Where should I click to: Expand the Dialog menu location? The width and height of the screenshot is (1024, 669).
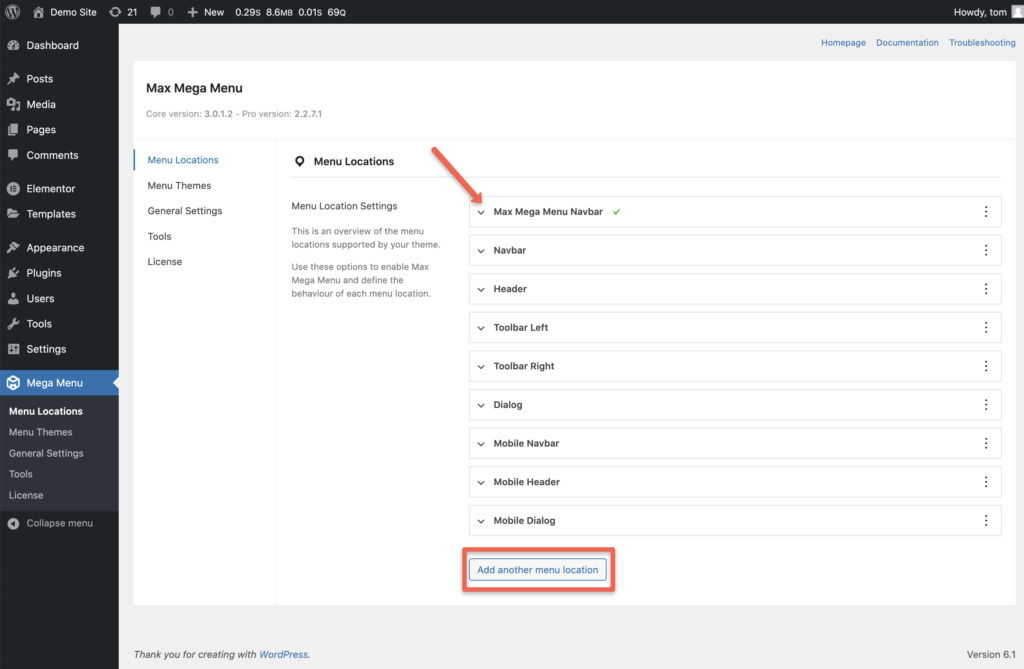point(481,405)
